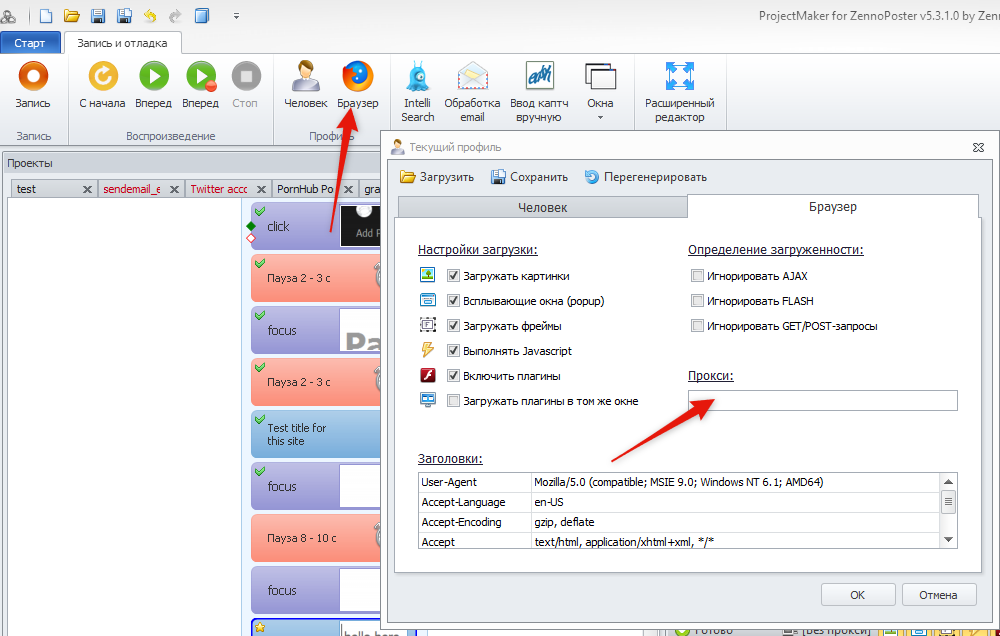The width and height of the screenshot is (1000, 636).
Task: Close the Twitter acc project tab
Action: tap(261, 189)
